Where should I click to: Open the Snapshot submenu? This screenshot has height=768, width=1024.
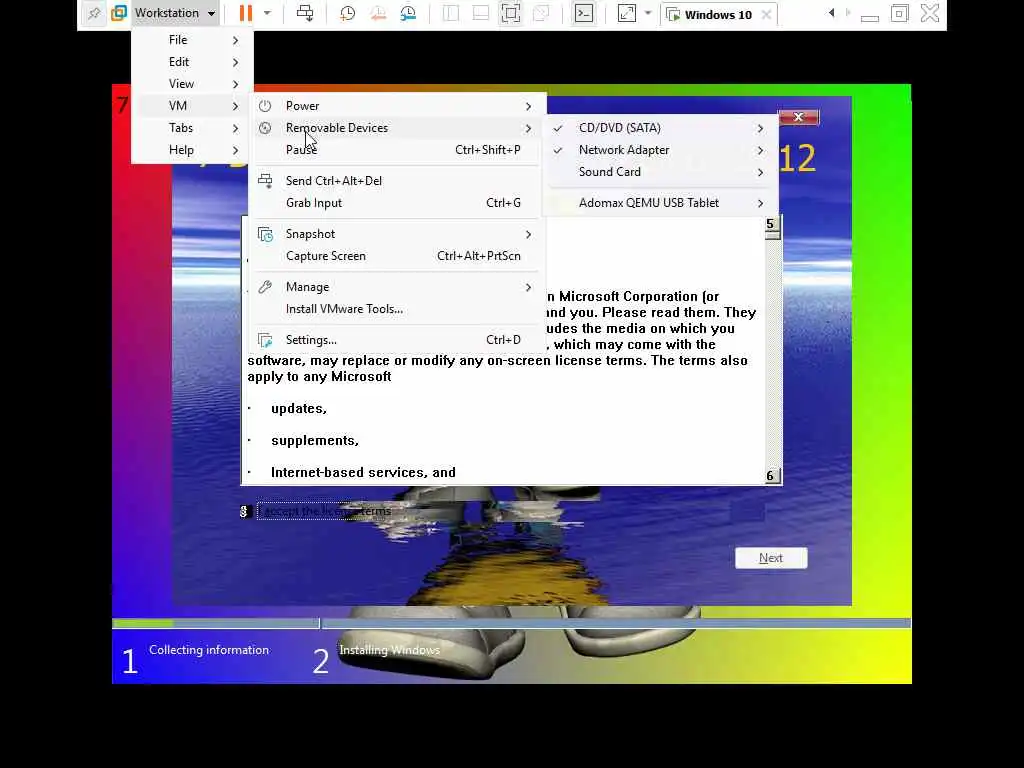395,234
